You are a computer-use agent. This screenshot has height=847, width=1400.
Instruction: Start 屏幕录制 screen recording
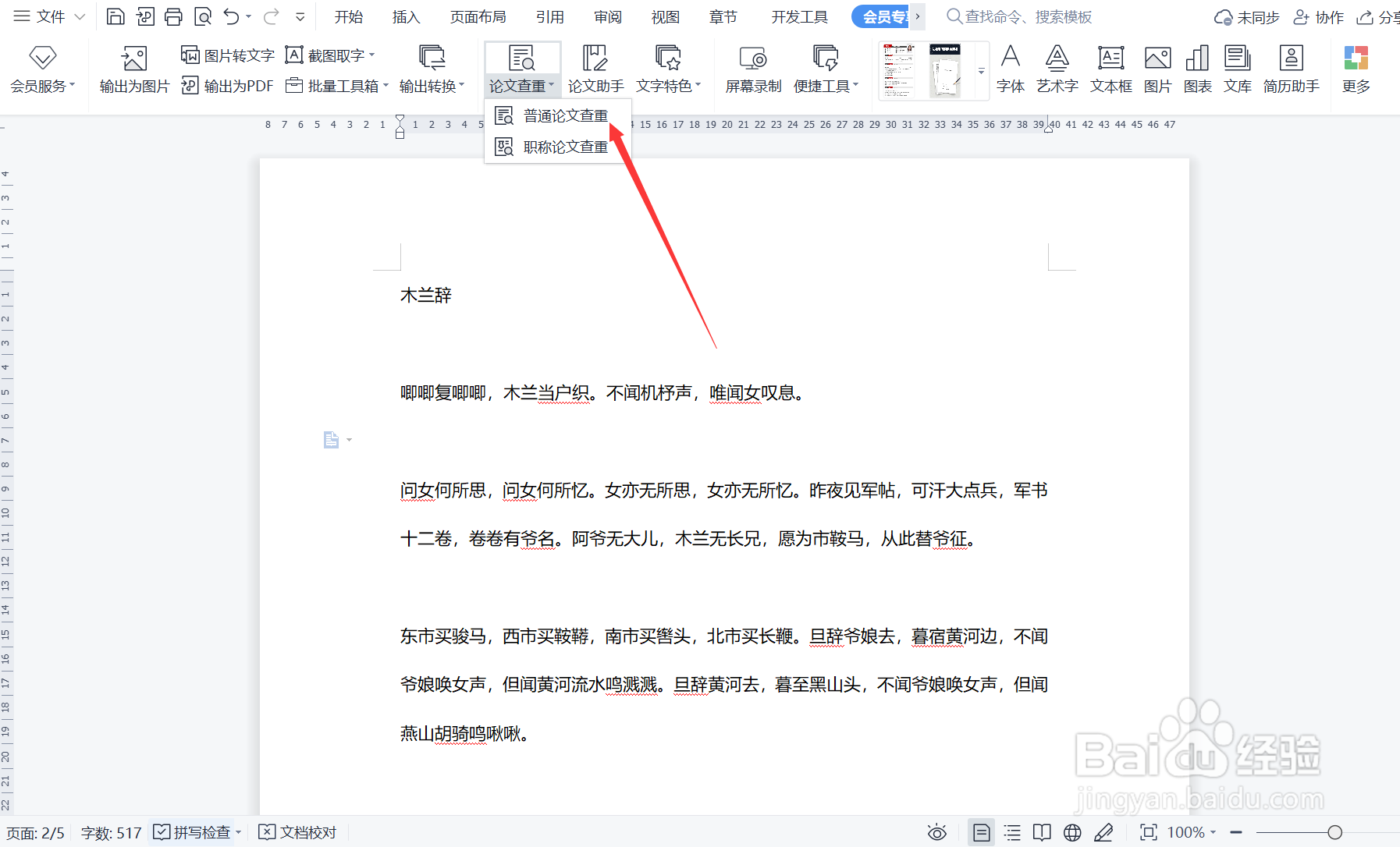(x=752, y=69)
